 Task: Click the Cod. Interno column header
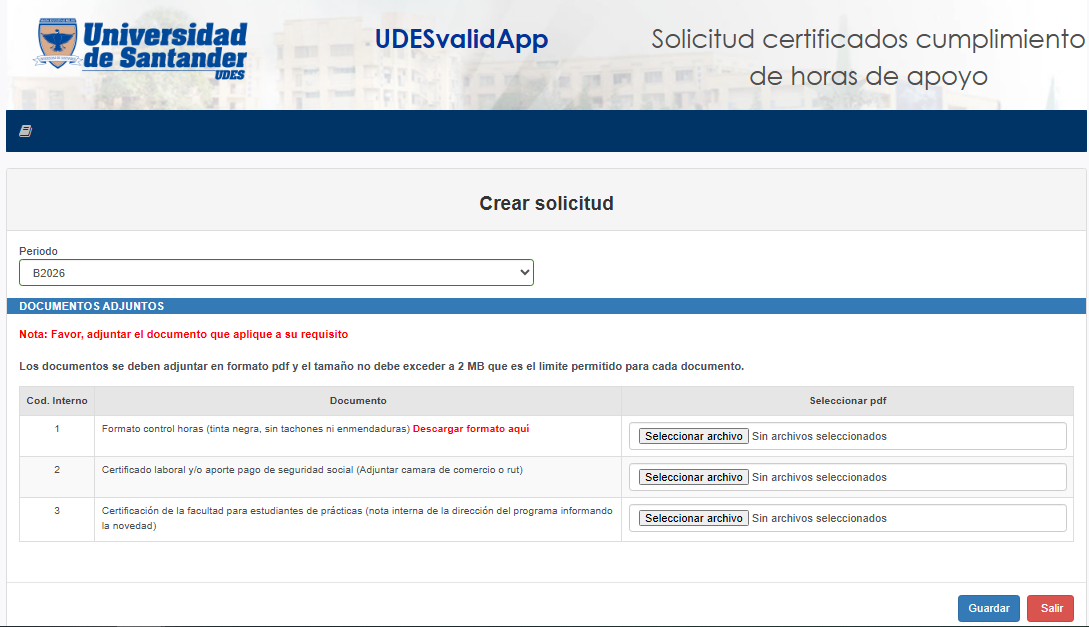pos(57,401)
